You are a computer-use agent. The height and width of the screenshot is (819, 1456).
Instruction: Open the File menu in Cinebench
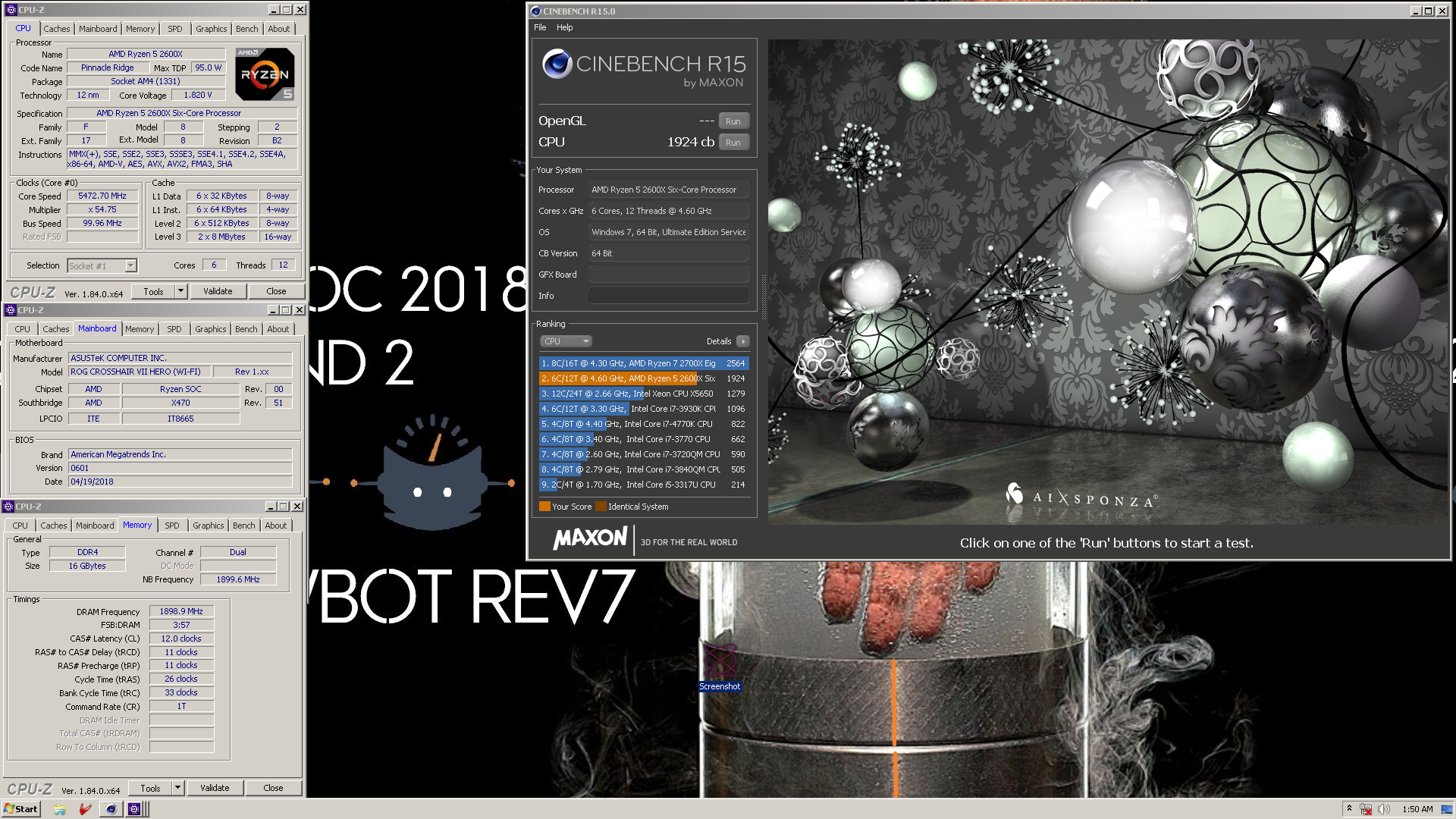click(540, 27)
